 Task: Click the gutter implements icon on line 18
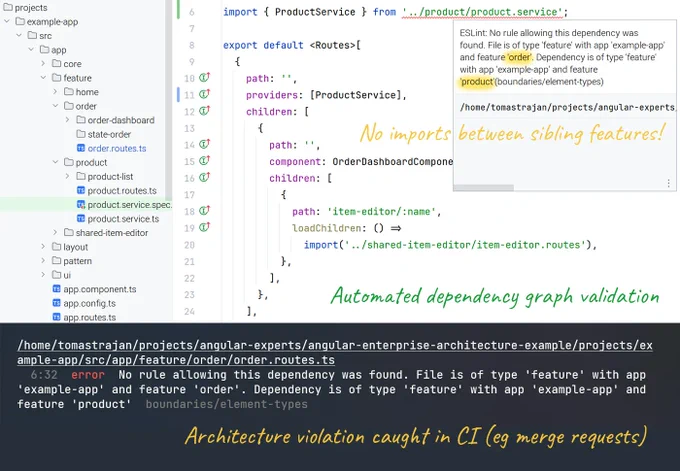204,210
